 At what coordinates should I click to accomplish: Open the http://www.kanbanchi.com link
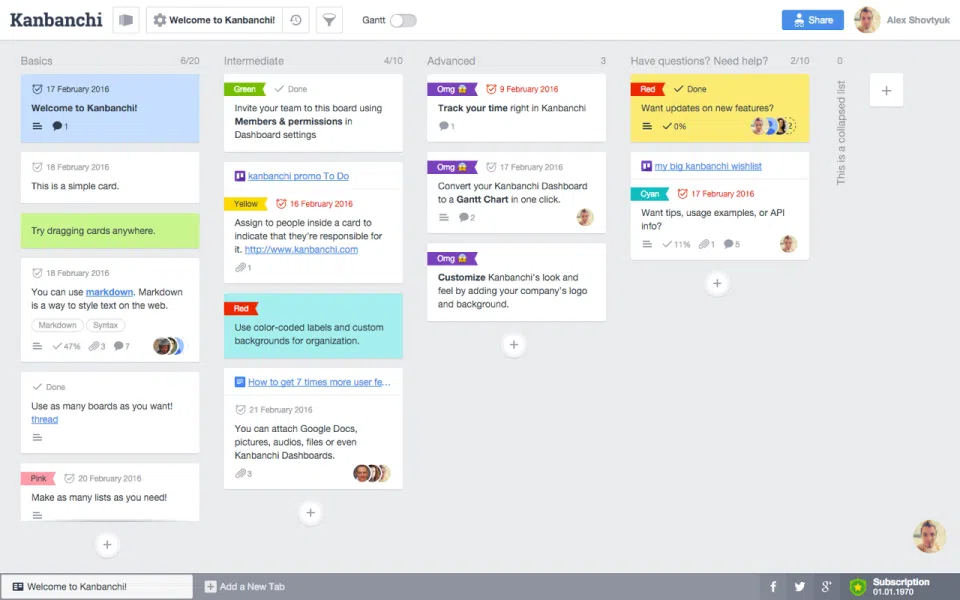click(301, 249)
